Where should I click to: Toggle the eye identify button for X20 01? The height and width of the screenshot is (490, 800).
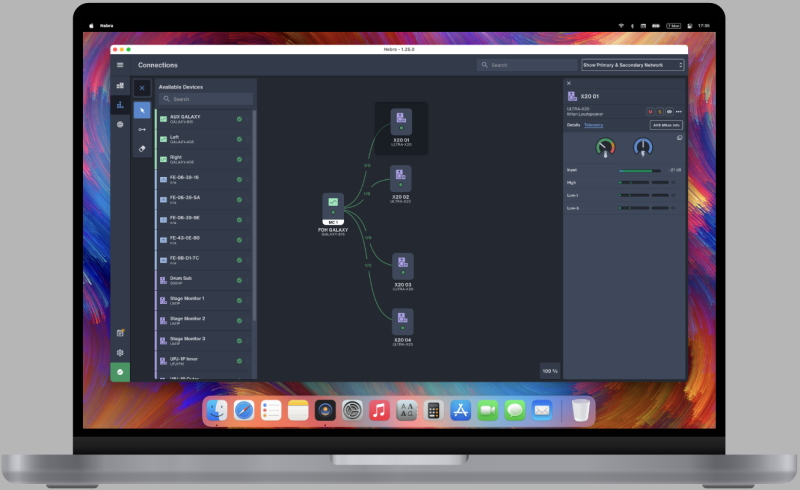click(668, 111)
